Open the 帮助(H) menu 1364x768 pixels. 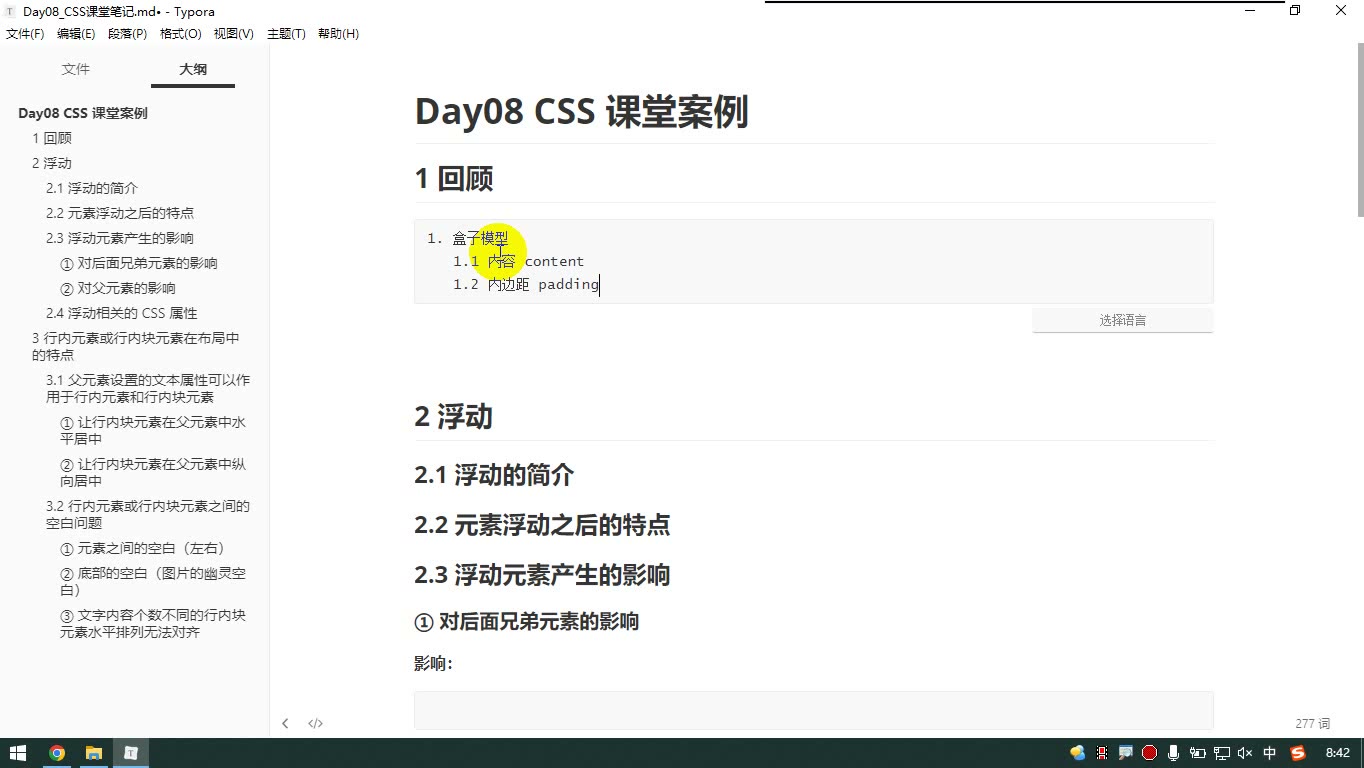click(338, 34)
